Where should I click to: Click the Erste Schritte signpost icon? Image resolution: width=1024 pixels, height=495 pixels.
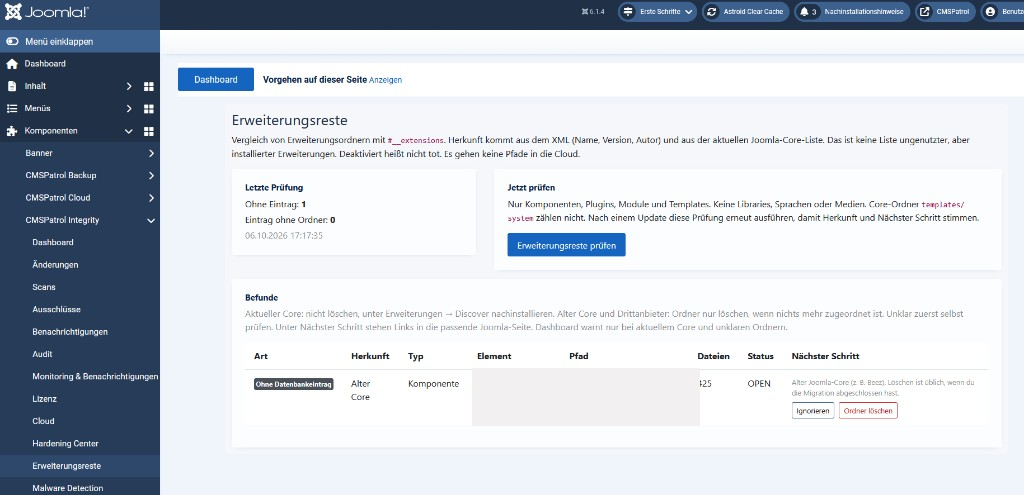coord(628,12)
